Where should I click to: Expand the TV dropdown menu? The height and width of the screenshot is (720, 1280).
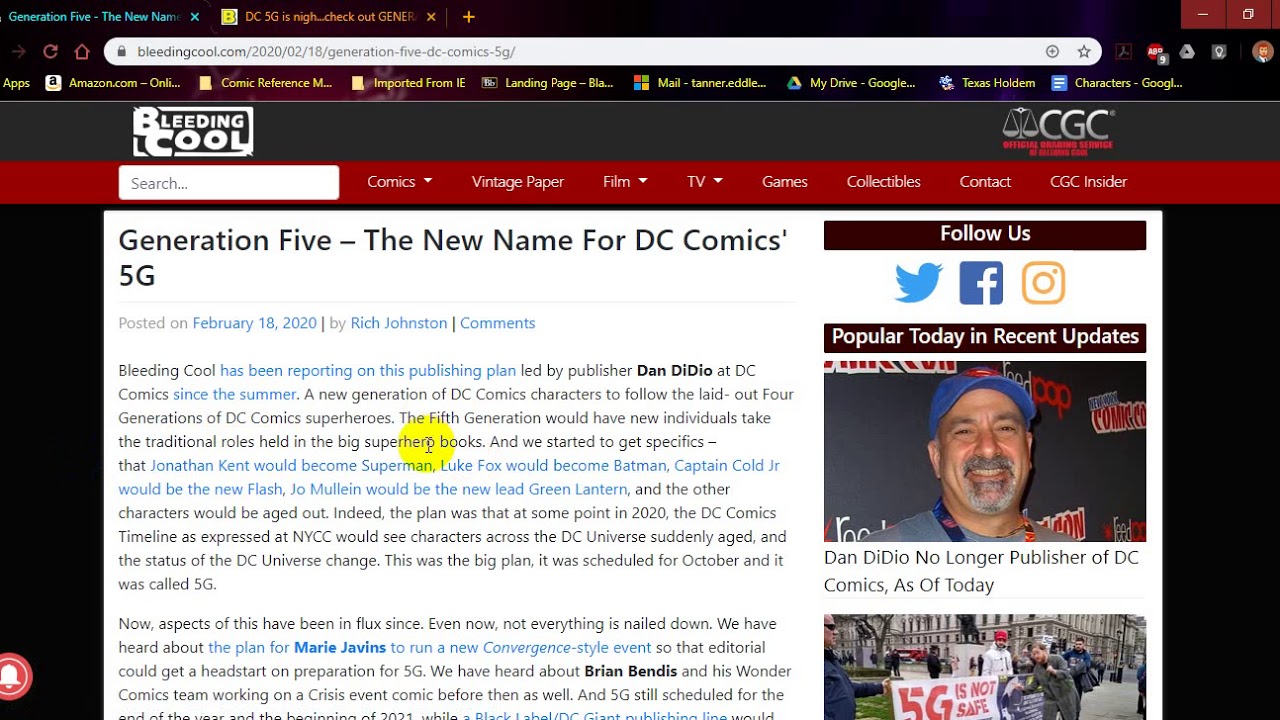pyautogui.click(x=704, y=181)
